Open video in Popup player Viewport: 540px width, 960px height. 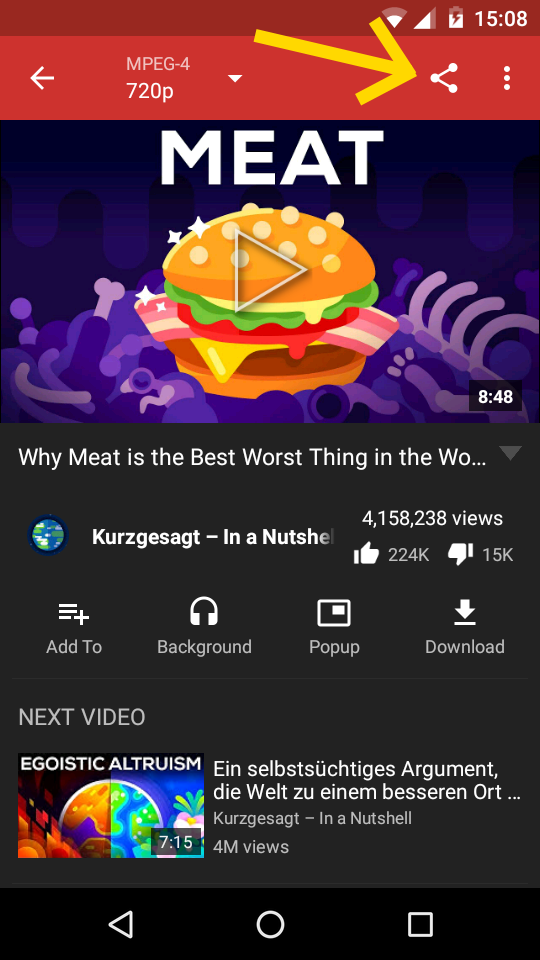(x=334, y=627)
